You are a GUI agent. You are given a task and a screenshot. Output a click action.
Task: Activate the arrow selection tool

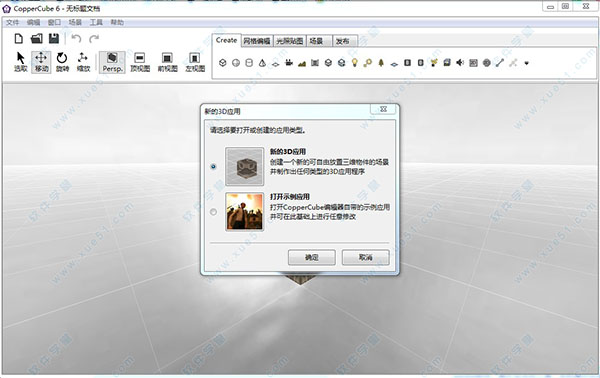[20, 62]
